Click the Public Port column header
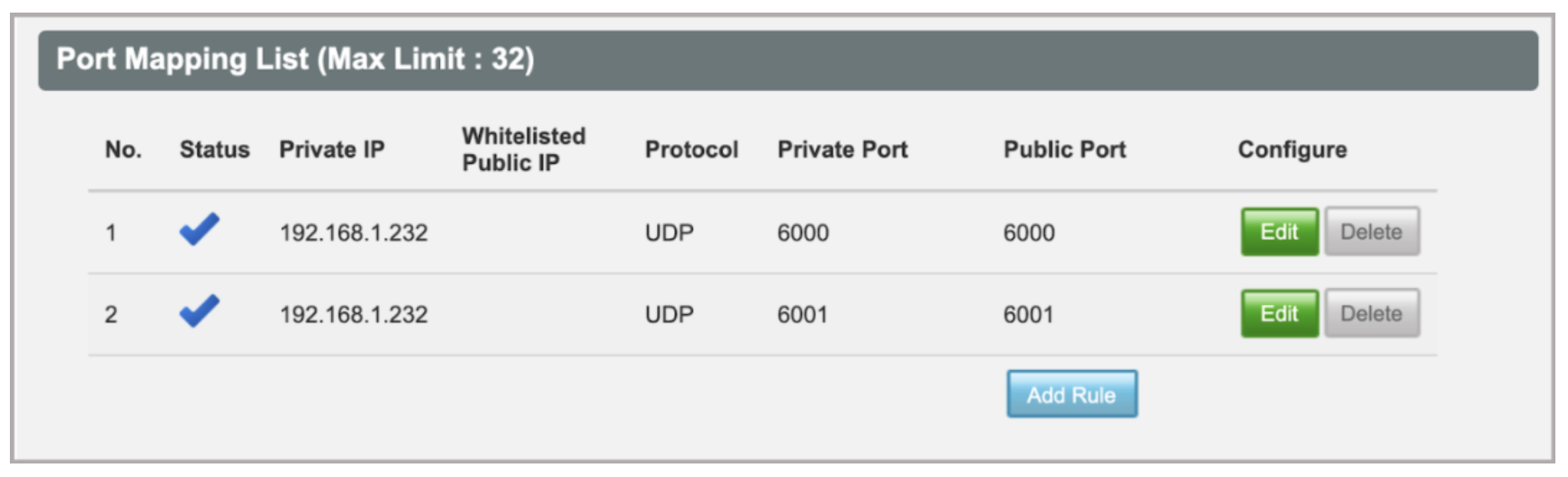 [1064, 149]
